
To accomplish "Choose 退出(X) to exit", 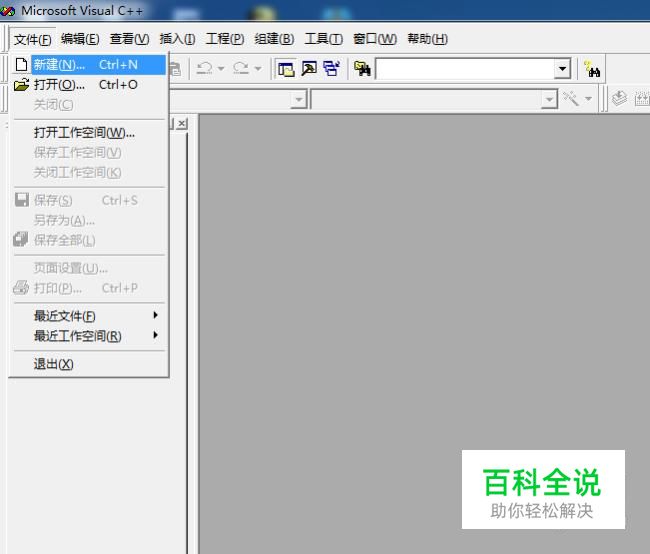I will (90, 364).
